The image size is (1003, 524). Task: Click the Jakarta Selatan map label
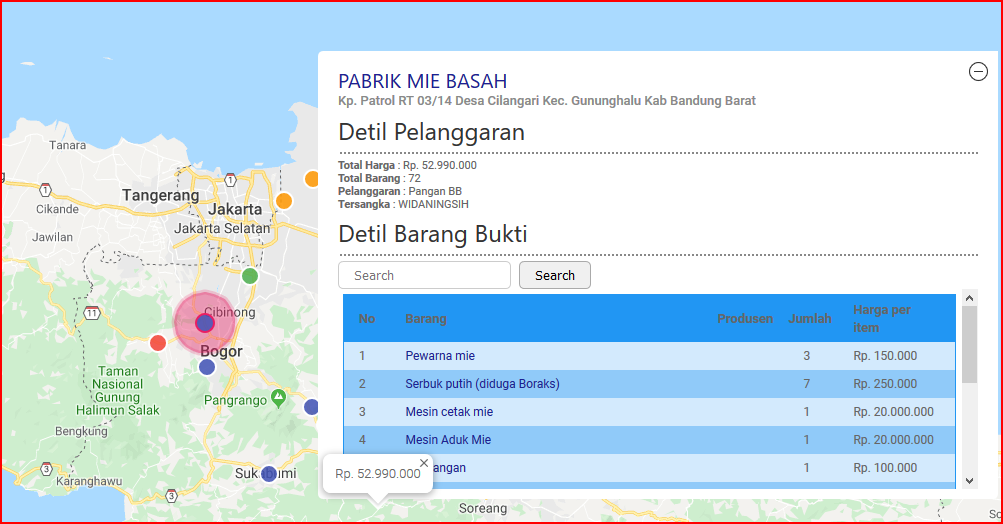pyautogui.click(x=222, y=228)
